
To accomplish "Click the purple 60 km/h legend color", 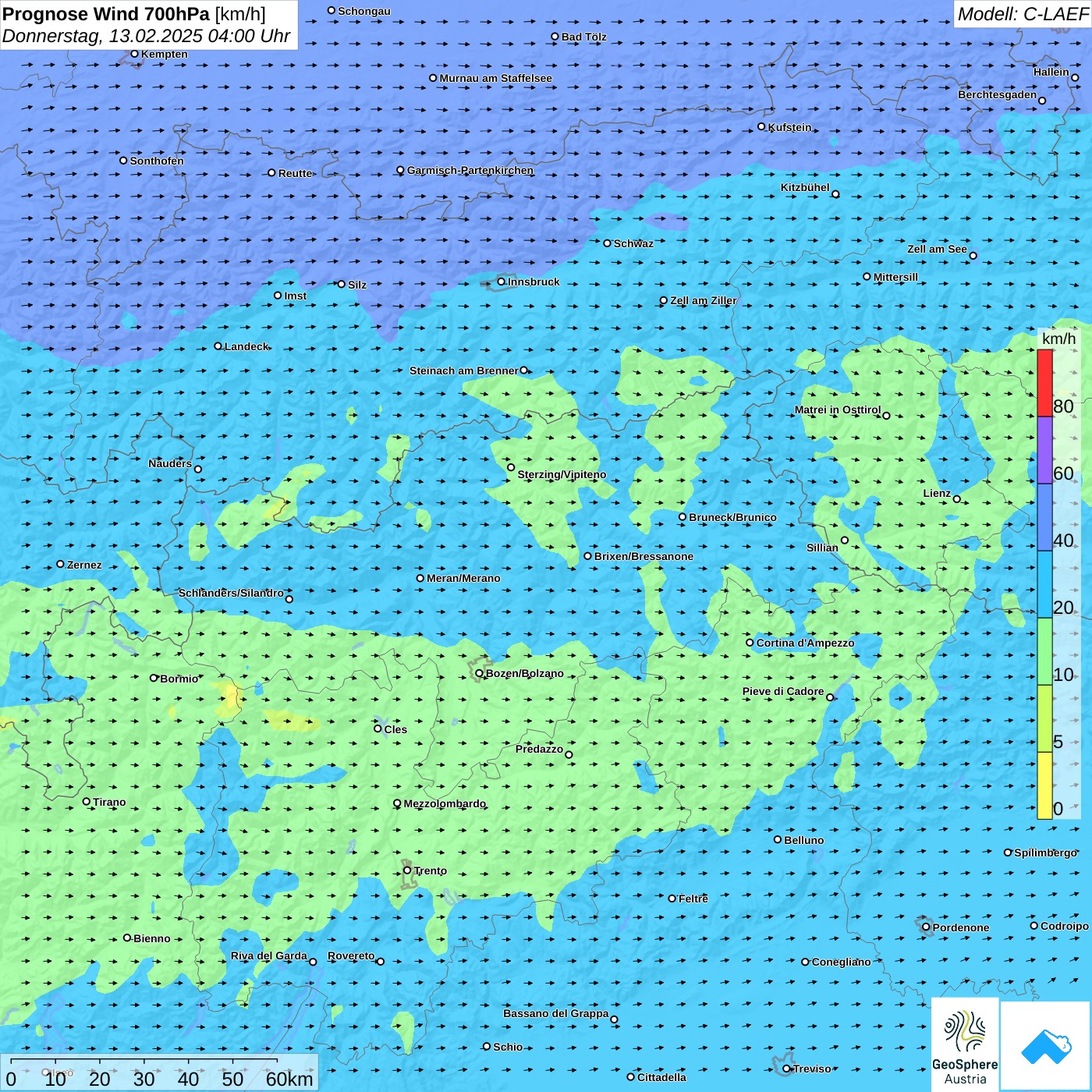I will click(x=1044, y=451).
